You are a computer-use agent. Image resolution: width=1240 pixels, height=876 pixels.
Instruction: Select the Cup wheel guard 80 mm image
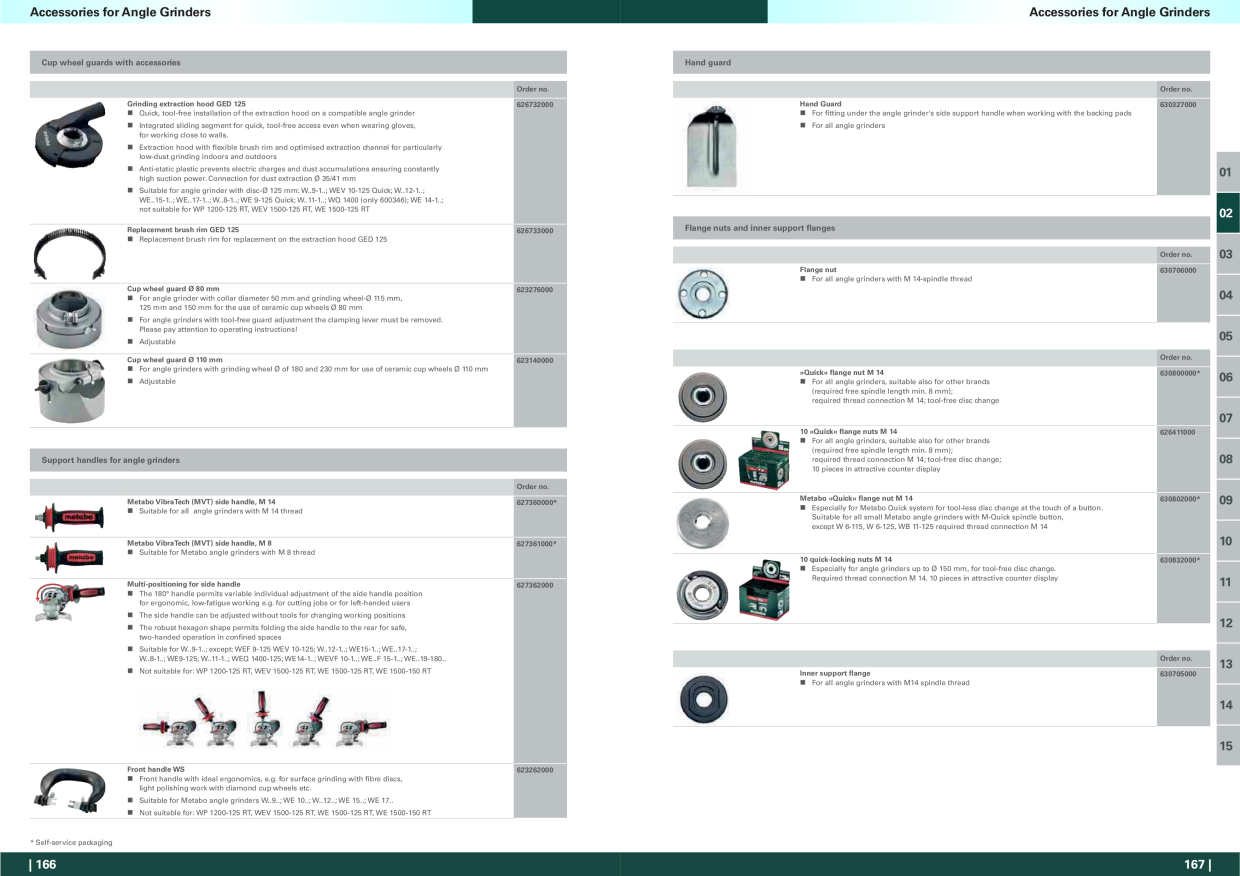coord(69,317)
